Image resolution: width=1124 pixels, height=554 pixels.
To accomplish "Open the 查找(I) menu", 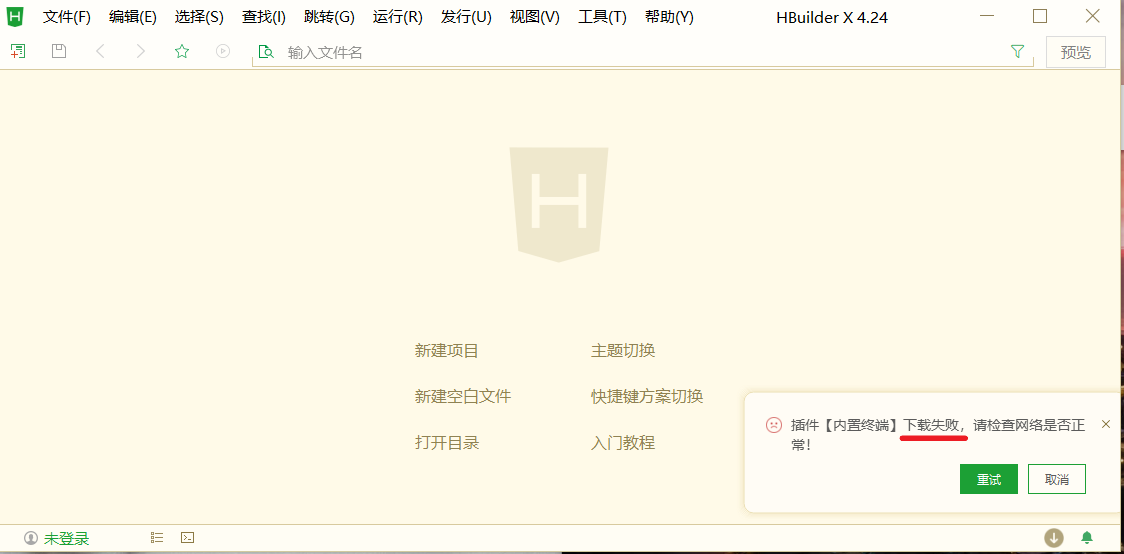I will pyautogui.click(x=264, y=17).
